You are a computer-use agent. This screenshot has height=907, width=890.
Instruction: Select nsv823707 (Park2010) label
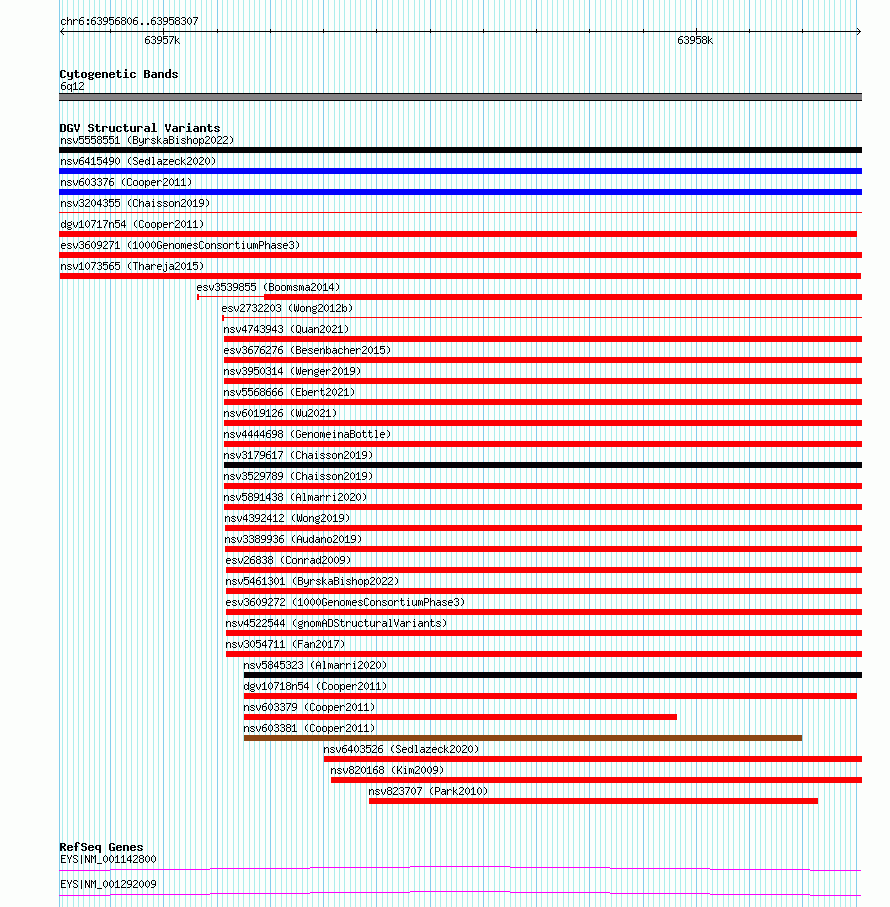[429, 791]
